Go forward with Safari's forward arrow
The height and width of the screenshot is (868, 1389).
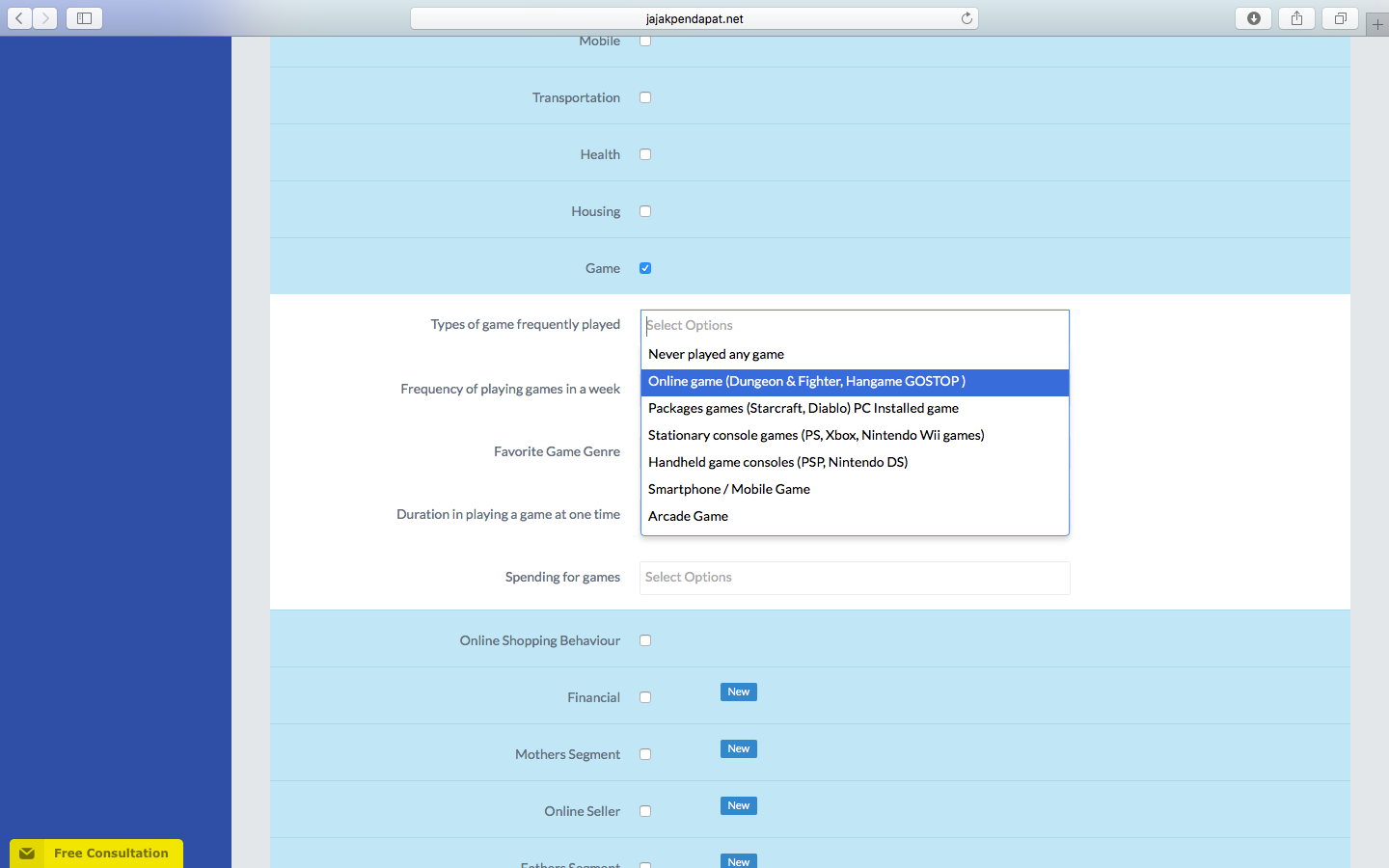45,18
